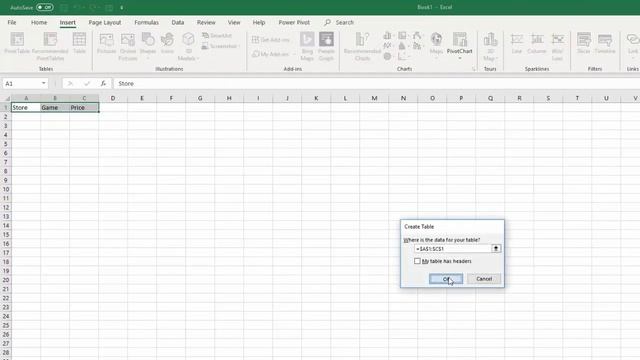The height and width of the screenshot is (360, 640).
Task: Open Recommended PivotTables
Action: tap(50, 47)
